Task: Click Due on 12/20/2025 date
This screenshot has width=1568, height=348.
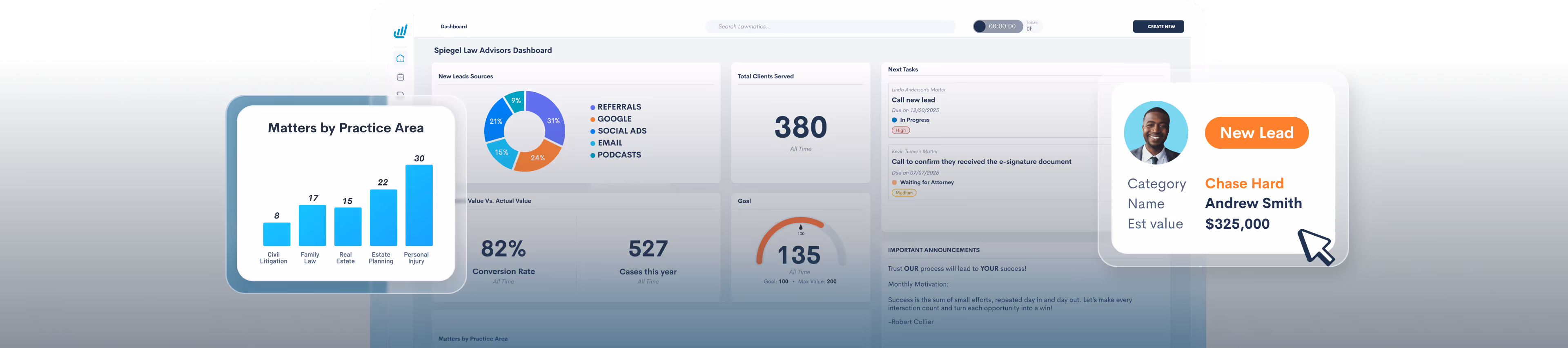Action: tap(915, 110)
